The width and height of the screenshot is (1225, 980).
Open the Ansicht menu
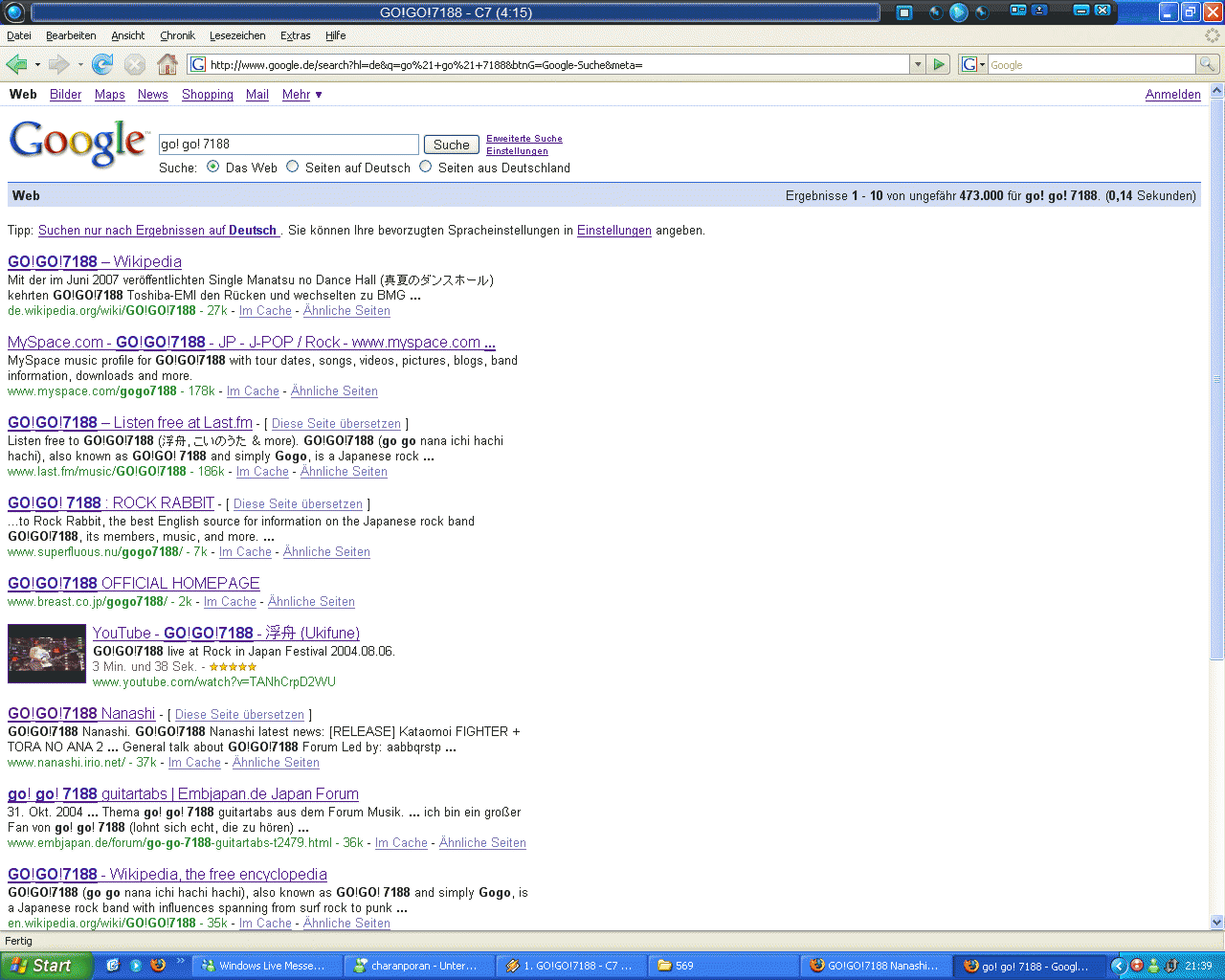pyautogui.click(x=128, y=35)
